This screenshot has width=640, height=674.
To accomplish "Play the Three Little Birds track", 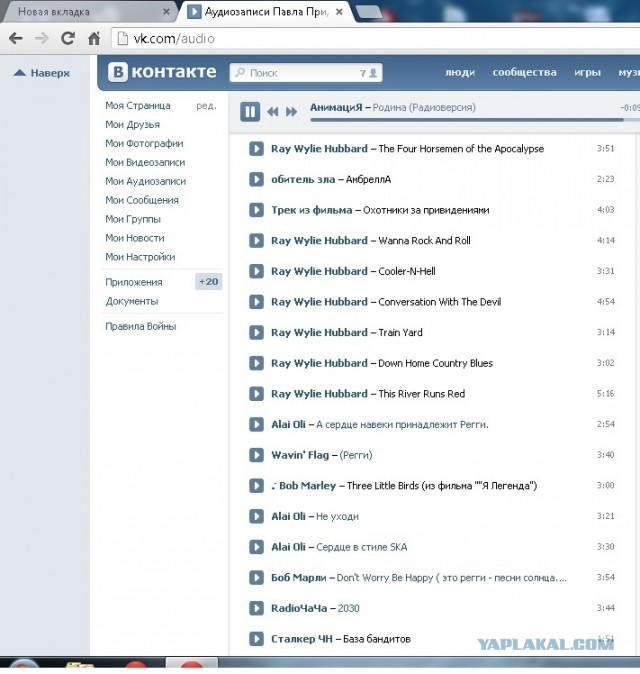I will tap(256, 486).
